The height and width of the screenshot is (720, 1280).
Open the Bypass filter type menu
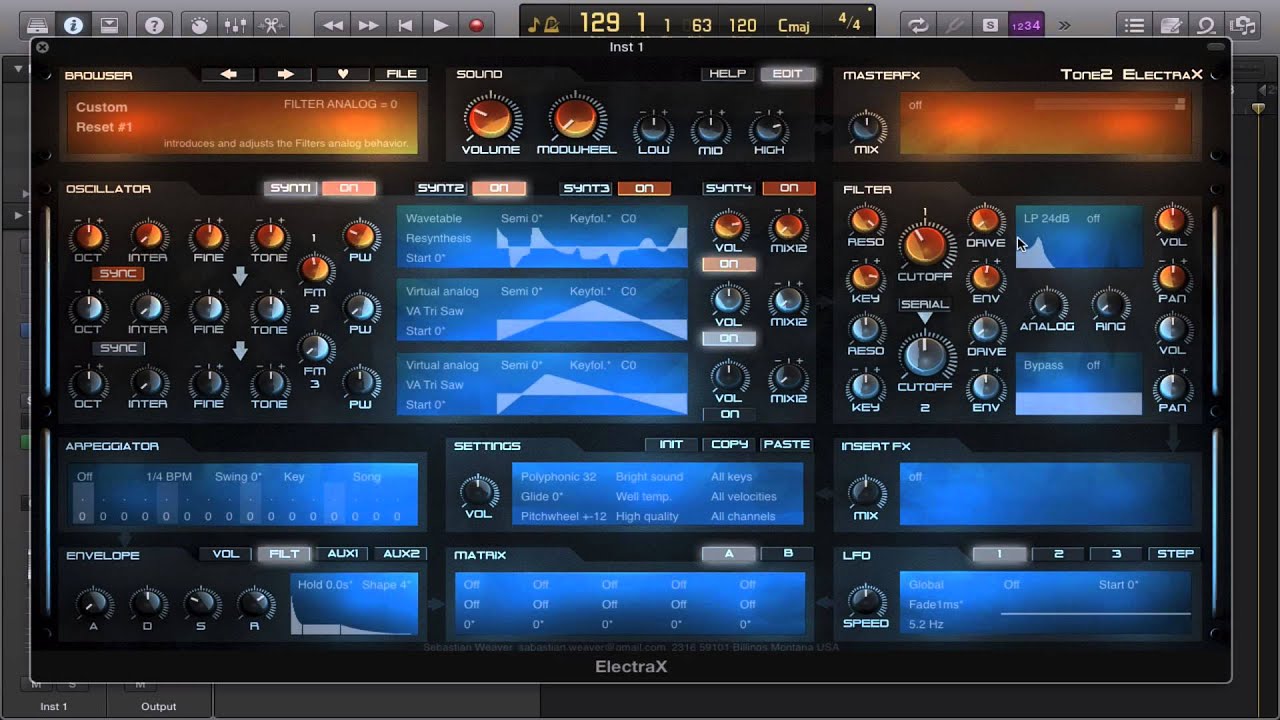pyautogui.click(x=1043, y=365)
